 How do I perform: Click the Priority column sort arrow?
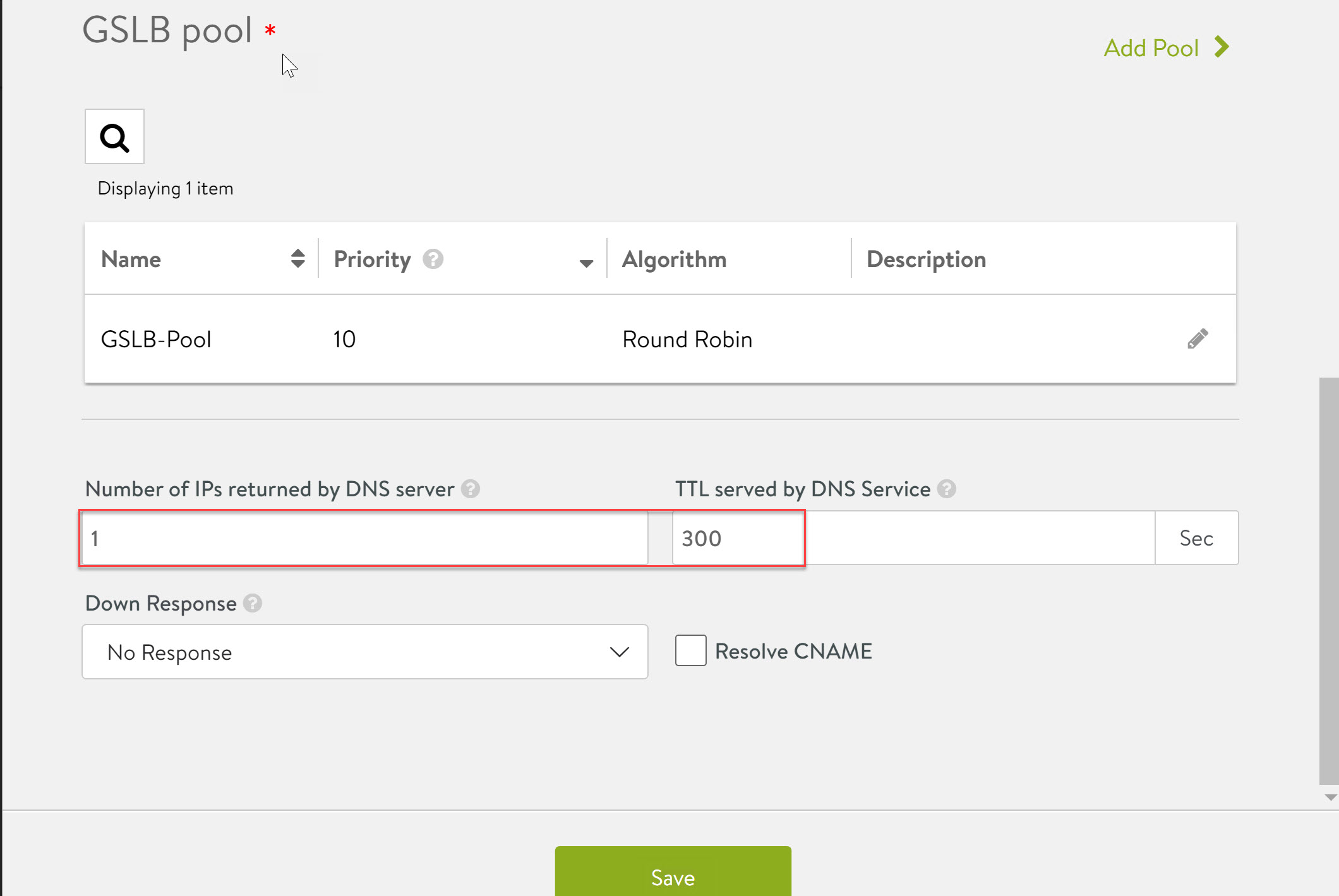click(585, 263)
